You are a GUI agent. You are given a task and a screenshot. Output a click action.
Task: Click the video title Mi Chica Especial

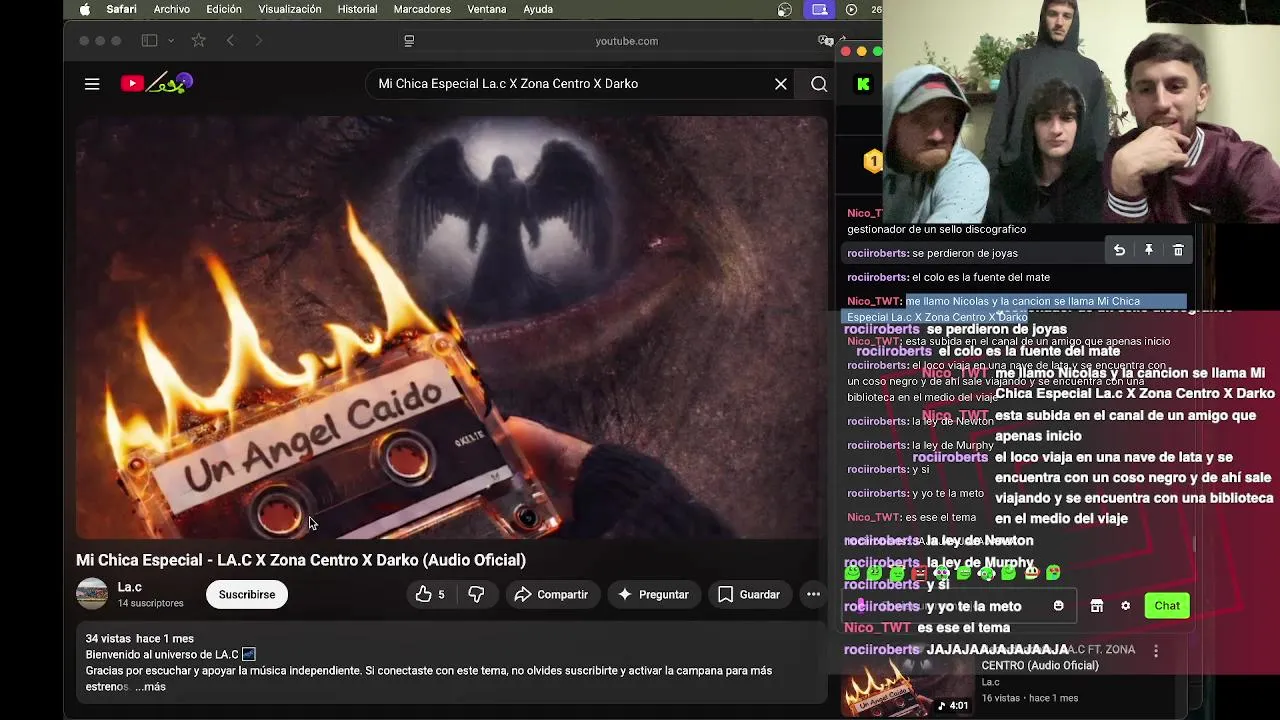(301, 560)
